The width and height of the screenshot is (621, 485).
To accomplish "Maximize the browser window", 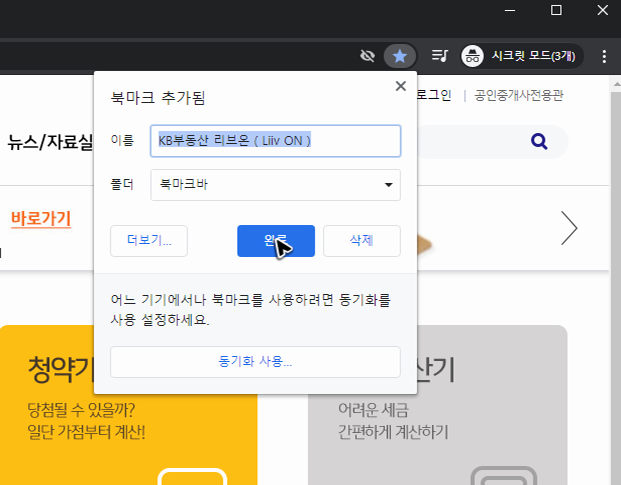I will click(x=556, y=10).
